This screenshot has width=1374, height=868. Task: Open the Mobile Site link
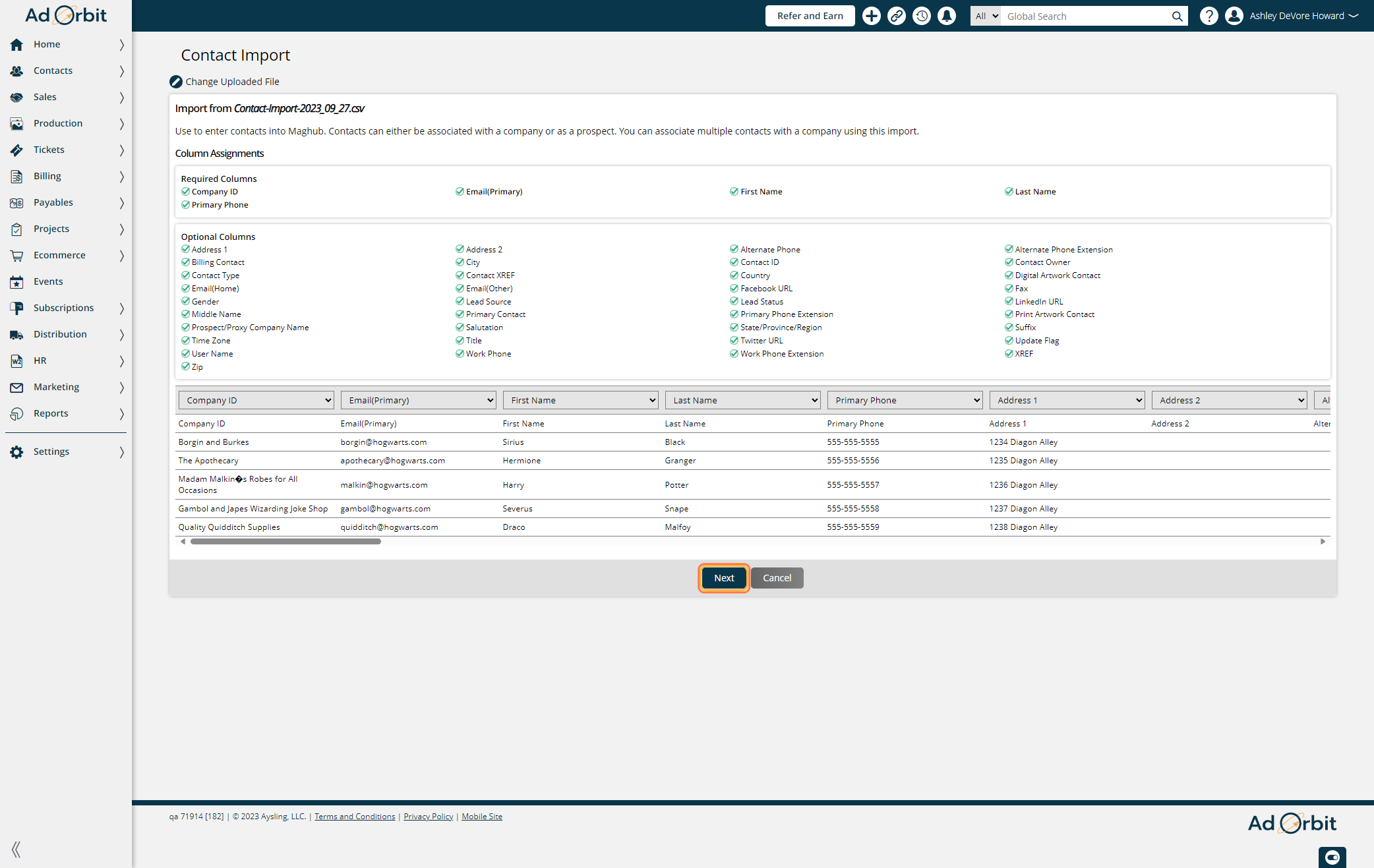482,817
